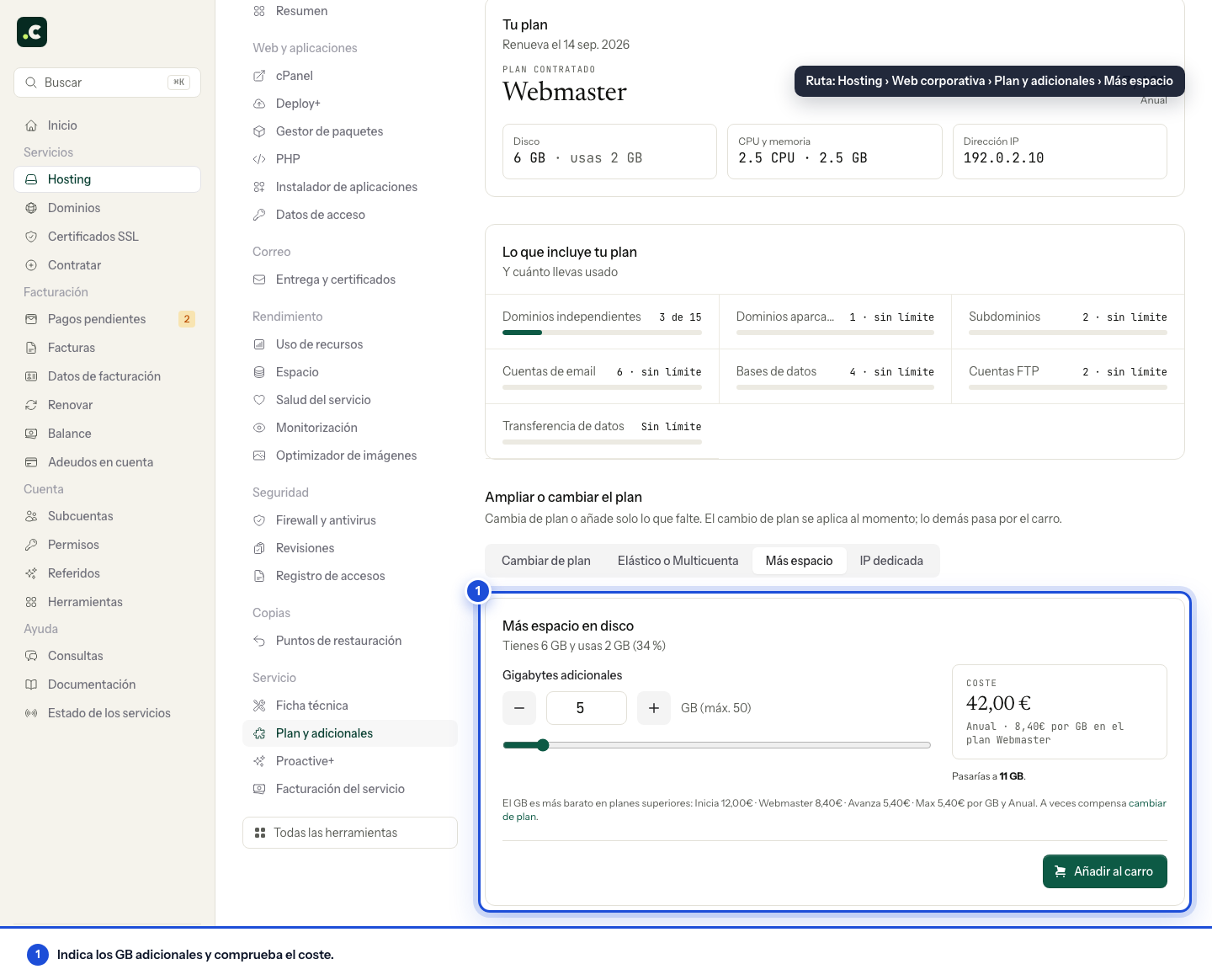
Task: Increase gigabytes with the plus button
Action: click(654, 708)
